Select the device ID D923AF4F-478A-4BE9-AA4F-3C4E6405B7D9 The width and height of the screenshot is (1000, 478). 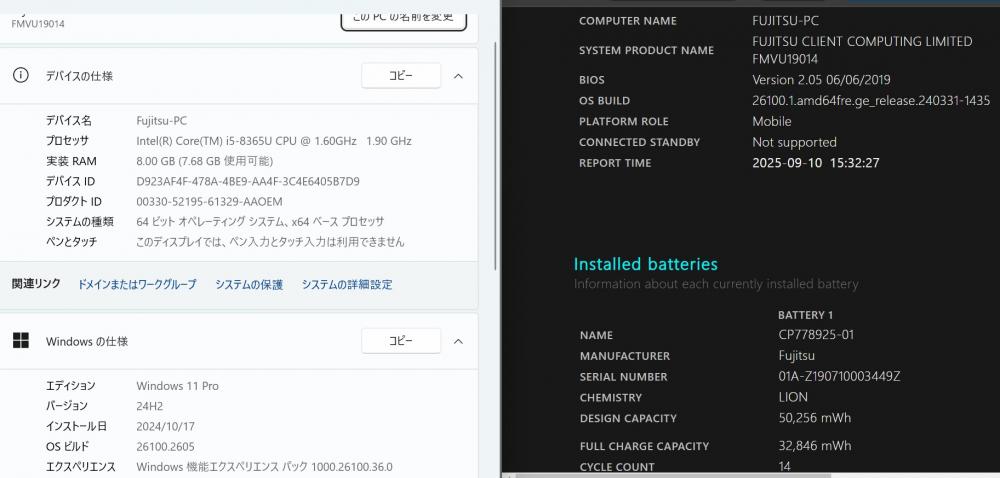tap(248, 182)
